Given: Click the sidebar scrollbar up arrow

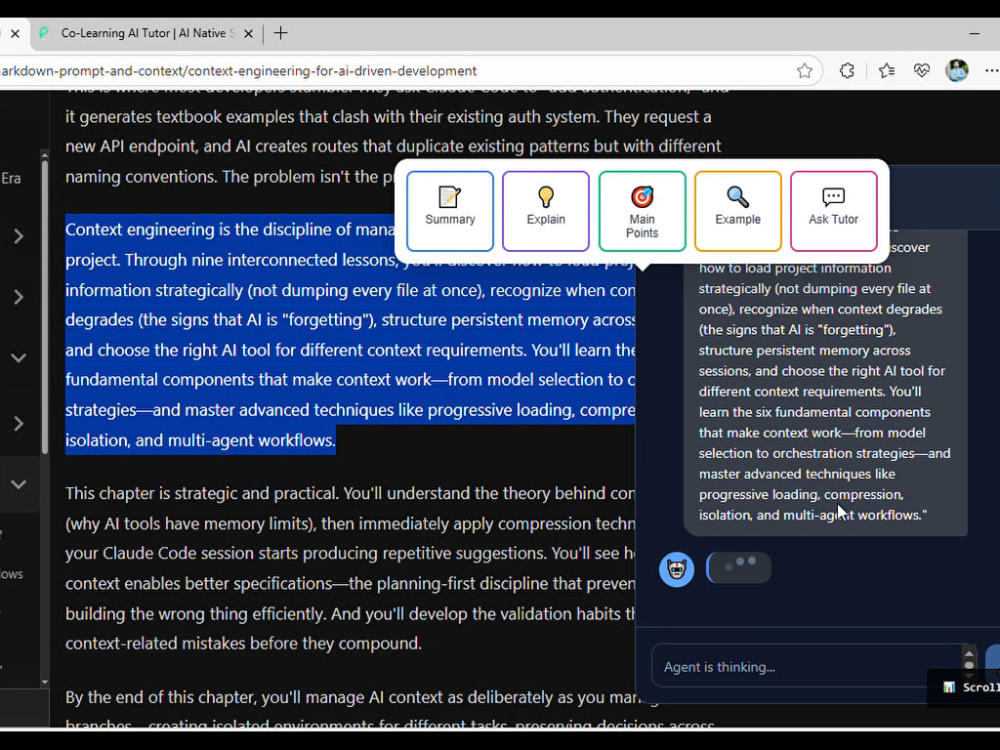Looking at the screenshot, I should click(45, 155).
